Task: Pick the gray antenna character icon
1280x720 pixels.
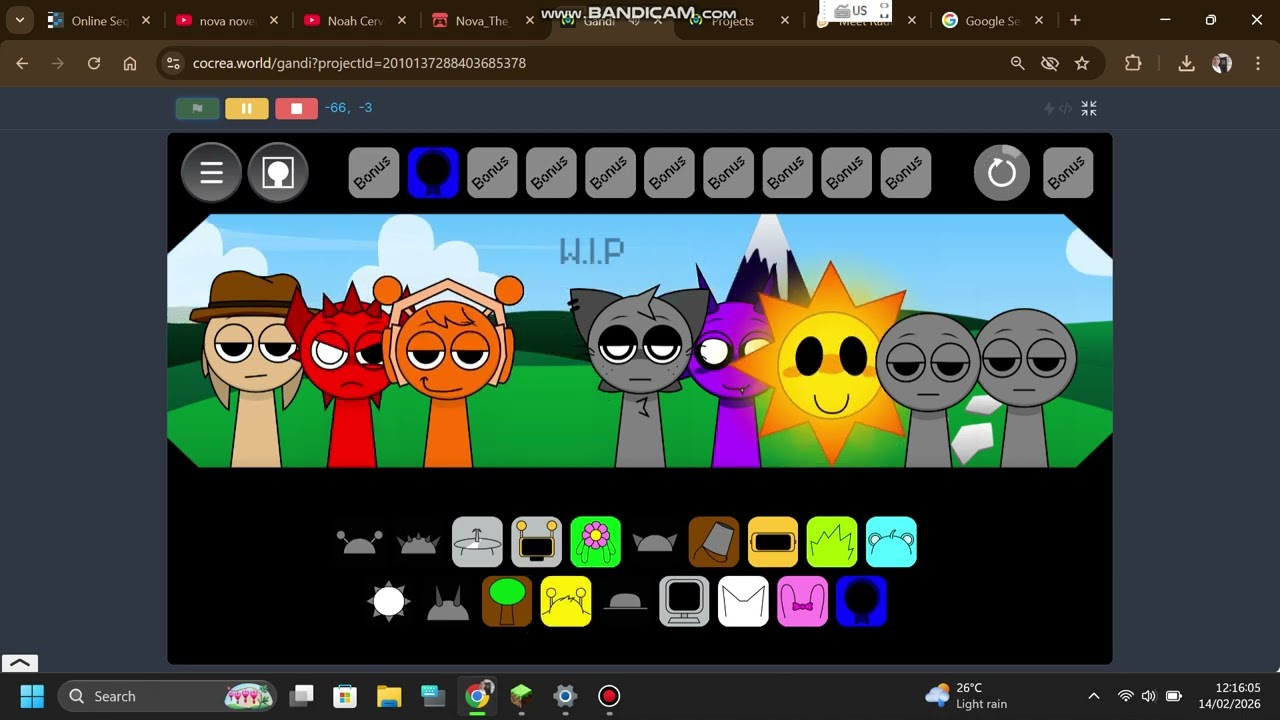Action: pyautogui.click(x=359, y=543)
